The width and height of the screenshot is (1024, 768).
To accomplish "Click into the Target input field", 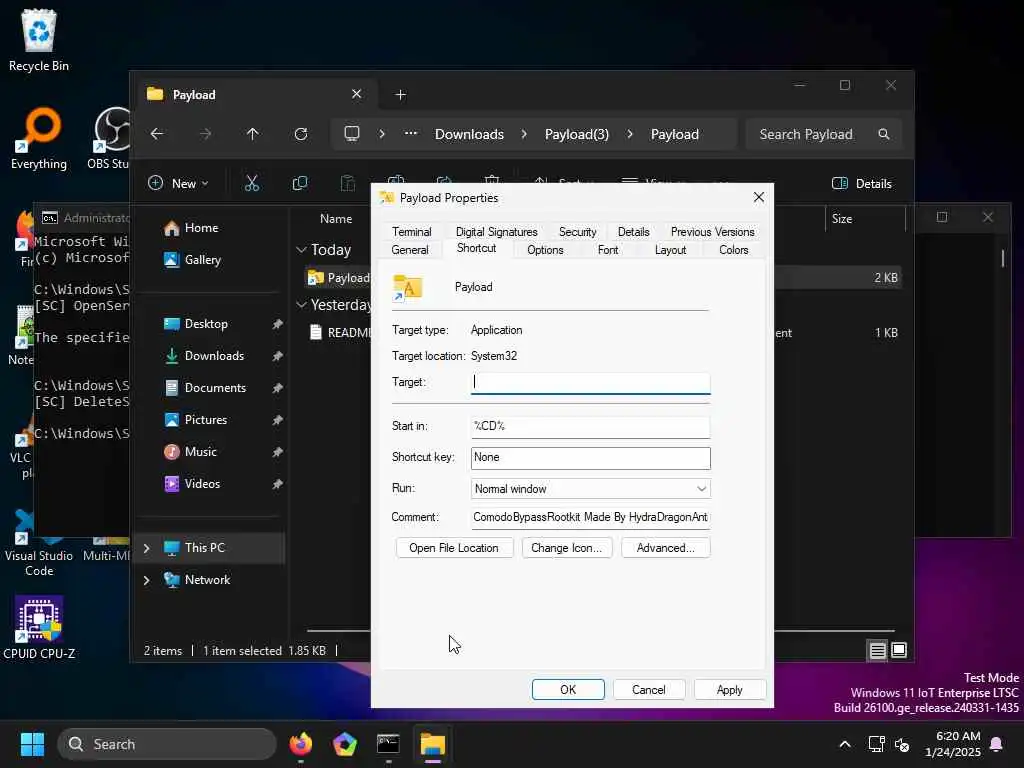I will coord(590,383).
